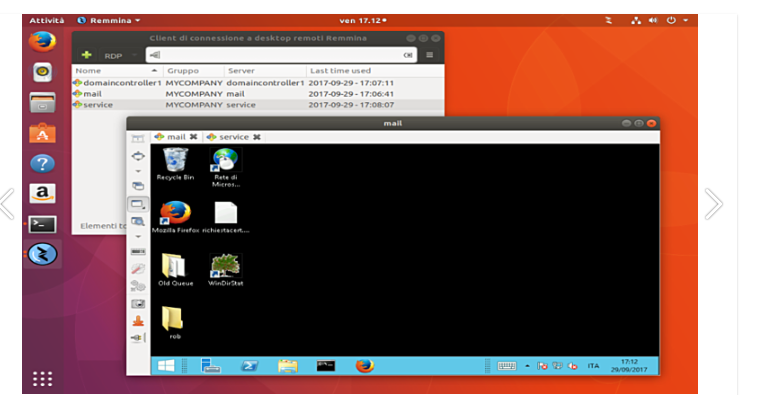Expand the scaling options arrow
The width and height of the screenshot is (767, 395).
[138, 236]
